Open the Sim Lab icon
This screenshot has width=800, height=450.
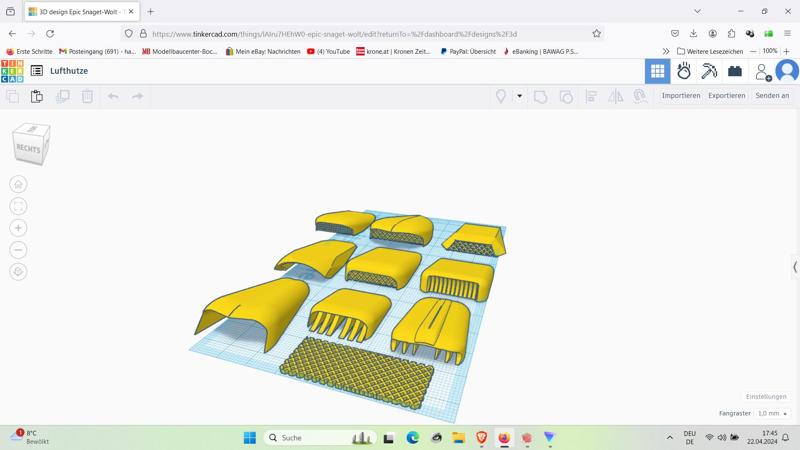pyautogui.click(x=684, y=71)
